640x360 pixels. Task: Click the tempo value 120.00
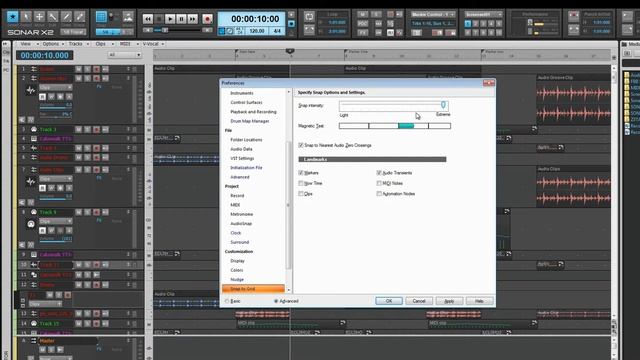click(x=257, y=31)
